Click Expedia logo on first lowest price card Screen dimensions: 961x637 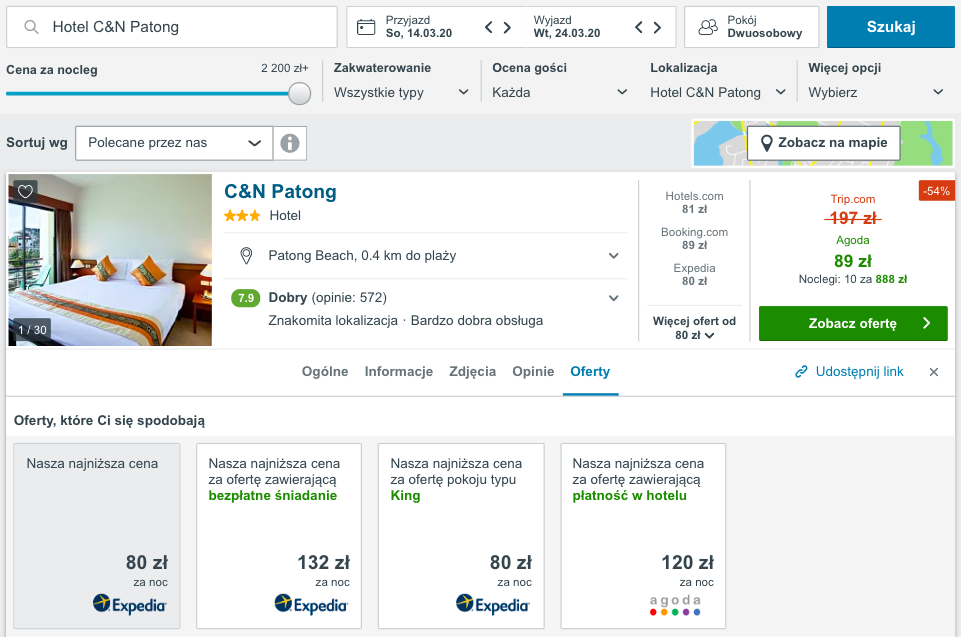(129, 605)
